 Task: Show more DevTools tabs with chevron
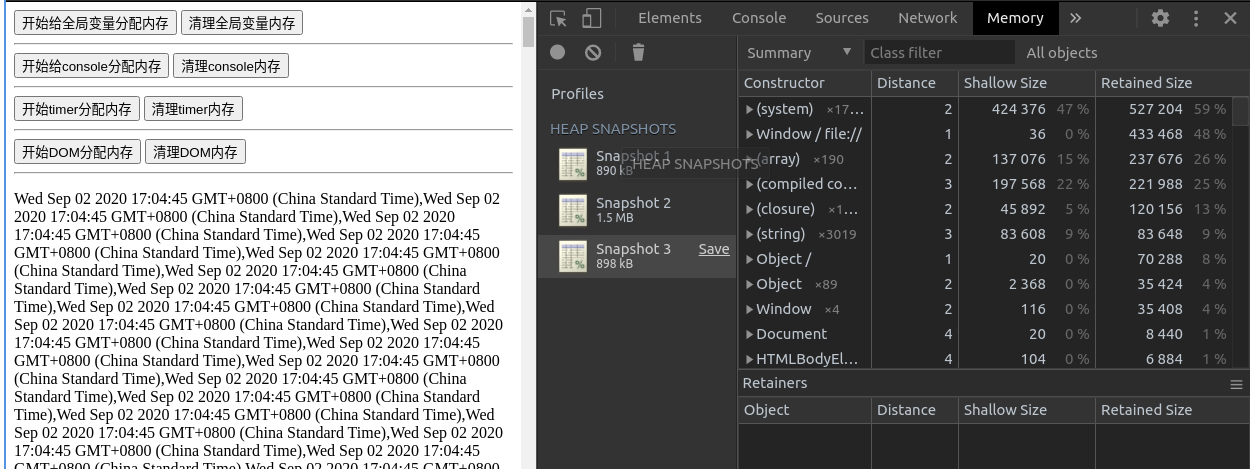(x=1076, y=18)
